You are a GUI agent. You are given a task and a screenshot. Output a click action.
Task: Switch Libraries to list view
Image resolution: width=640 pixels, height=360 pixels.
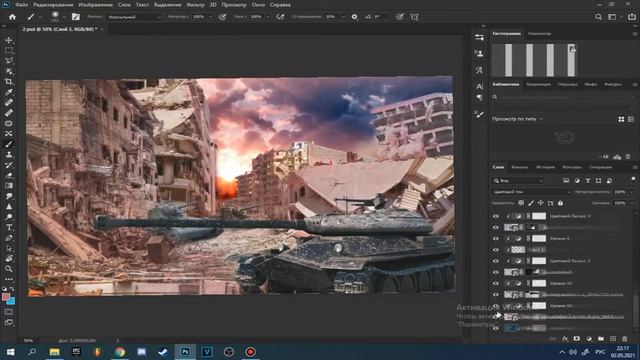(x=631, y=119)
